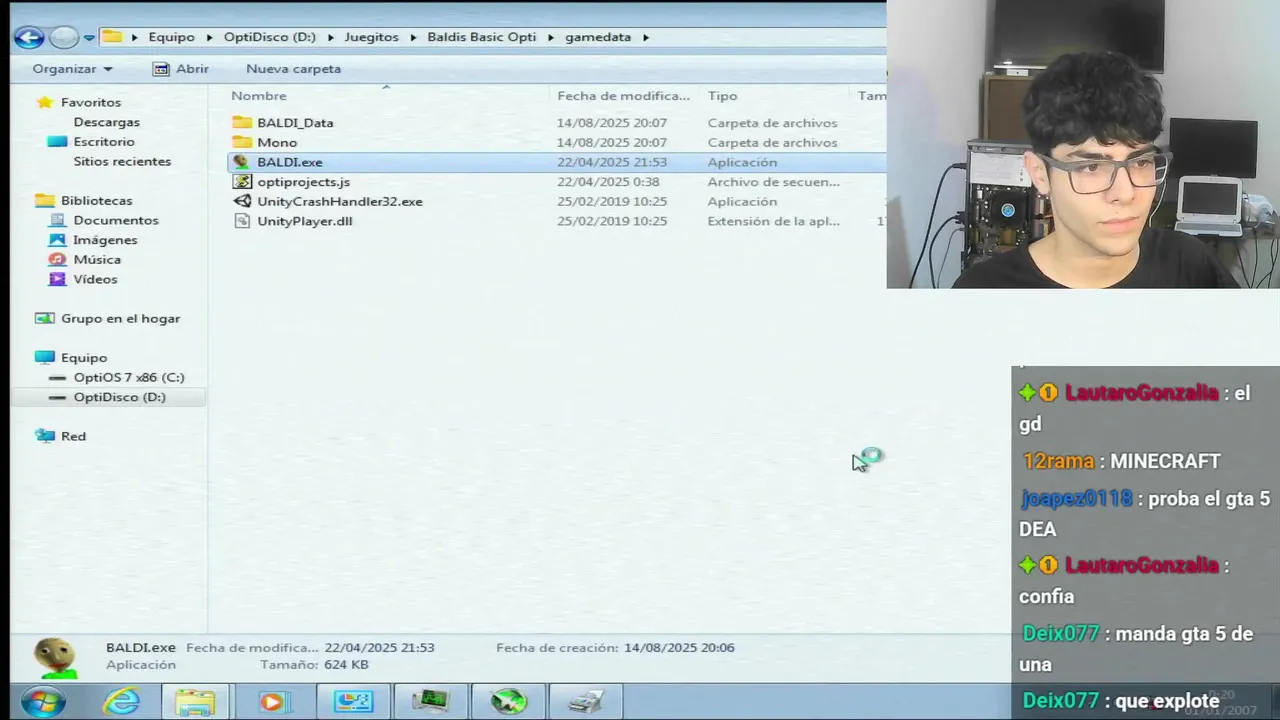
Task: Select Baldis Basic Opti in breadcrumb
Action: tap(481, 37)
